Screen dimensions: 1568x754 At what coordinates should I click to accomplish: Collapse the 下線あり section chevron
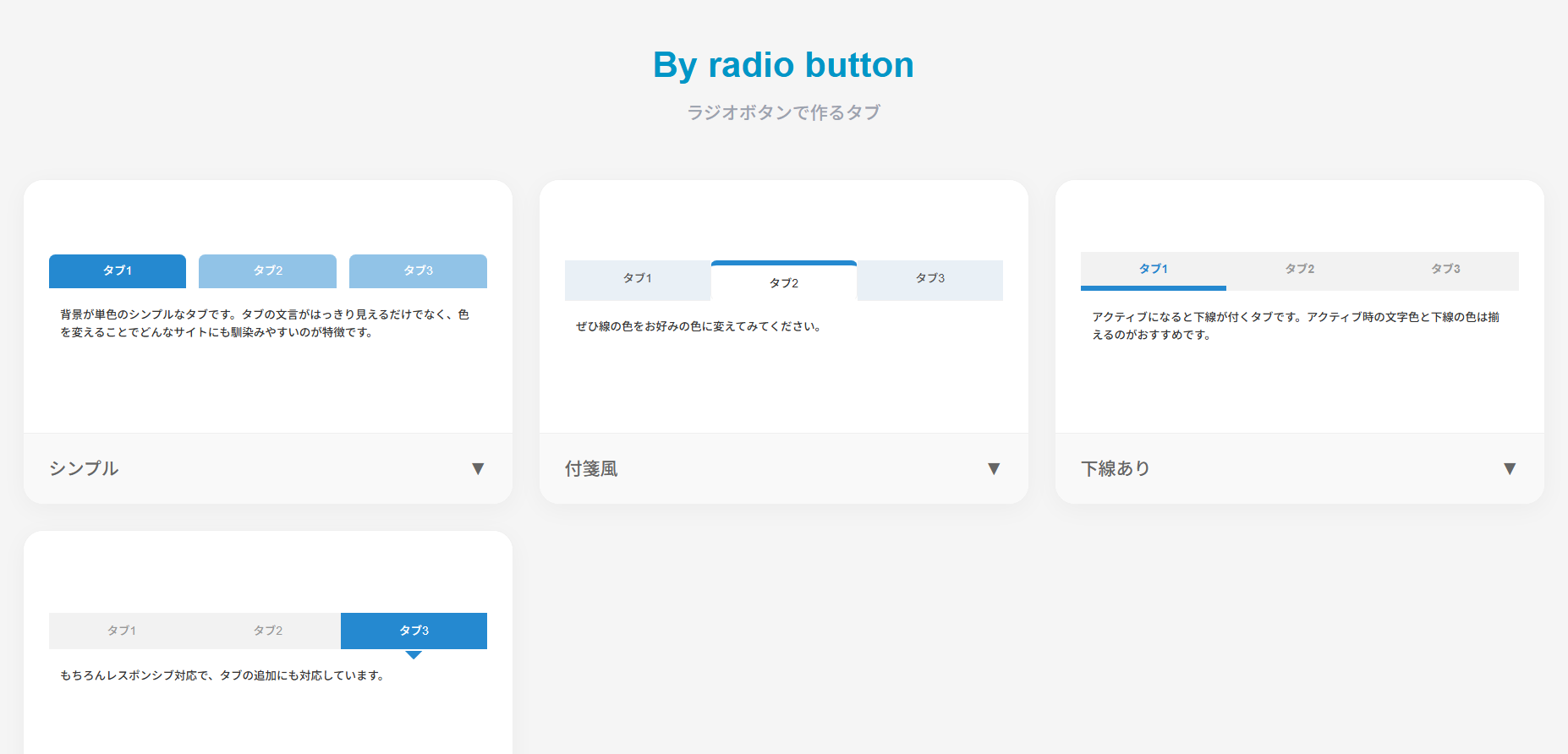point(1510,467)
